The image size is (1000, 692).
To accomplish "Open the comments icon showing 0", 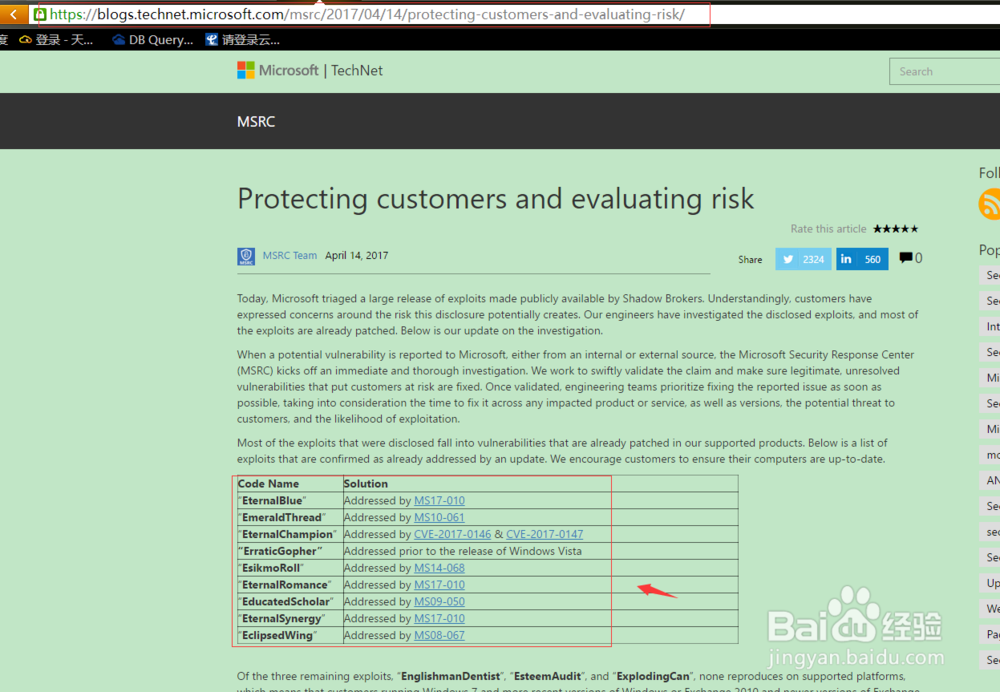I will [910, 258].
